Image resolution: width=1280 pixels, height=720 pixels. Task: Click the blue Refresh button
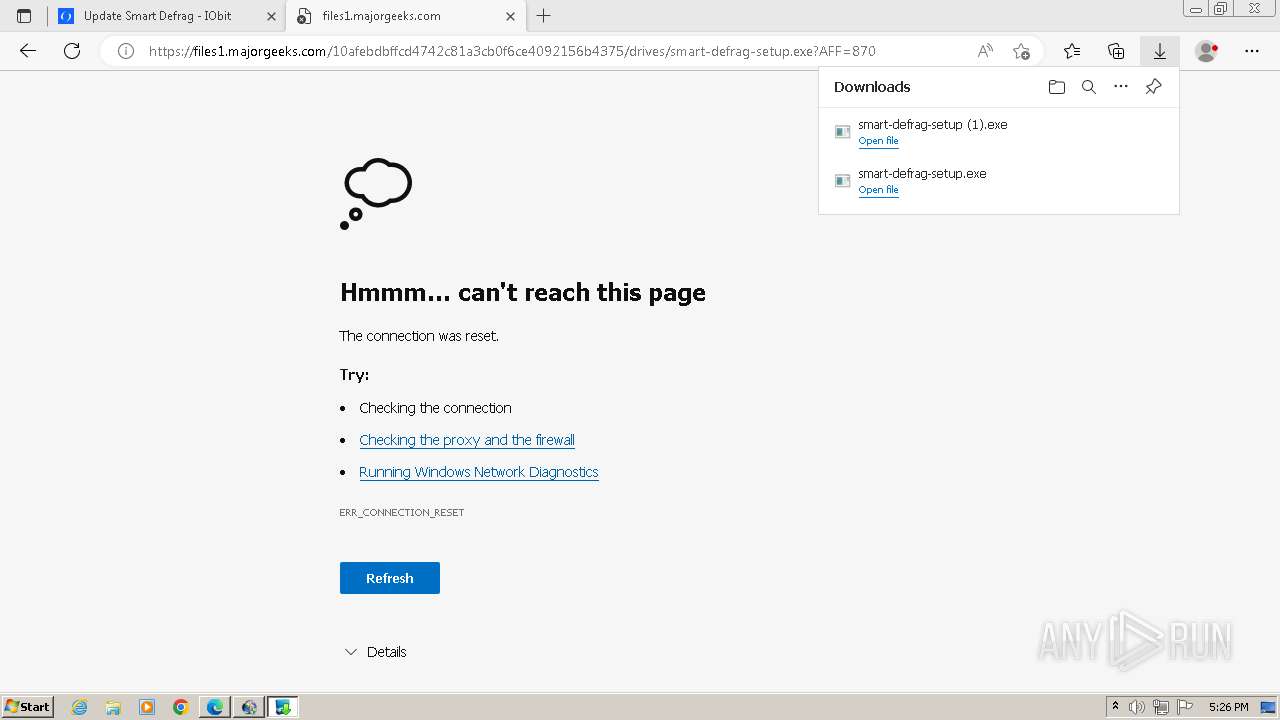pos(390,578)
